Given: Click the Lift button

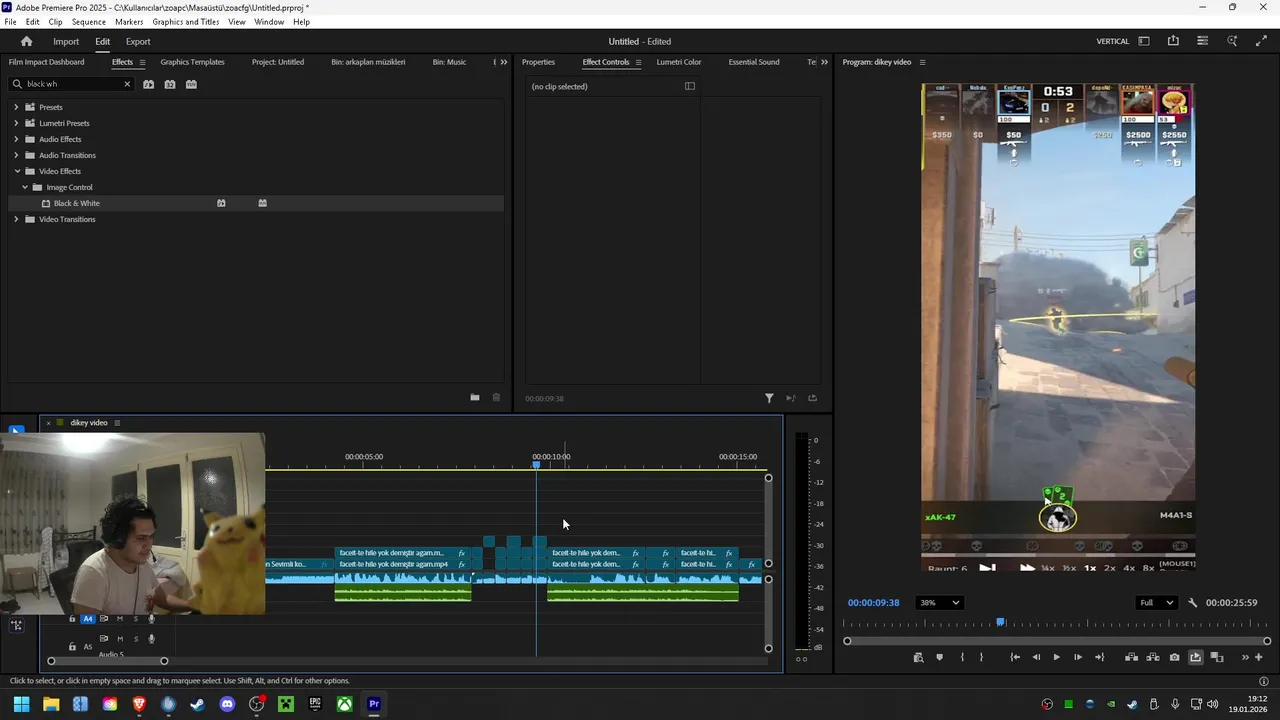Looking at the screenshot, I should [1132, 657].
